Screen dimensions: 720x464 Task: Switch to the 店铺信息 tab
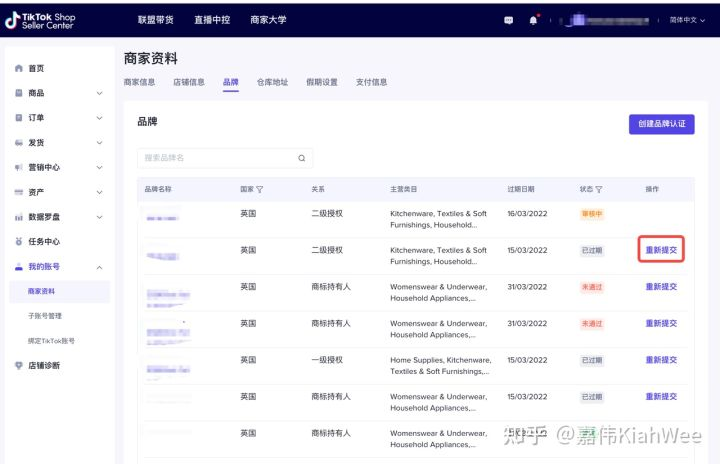pyautogui.click(x=189, y=82)
